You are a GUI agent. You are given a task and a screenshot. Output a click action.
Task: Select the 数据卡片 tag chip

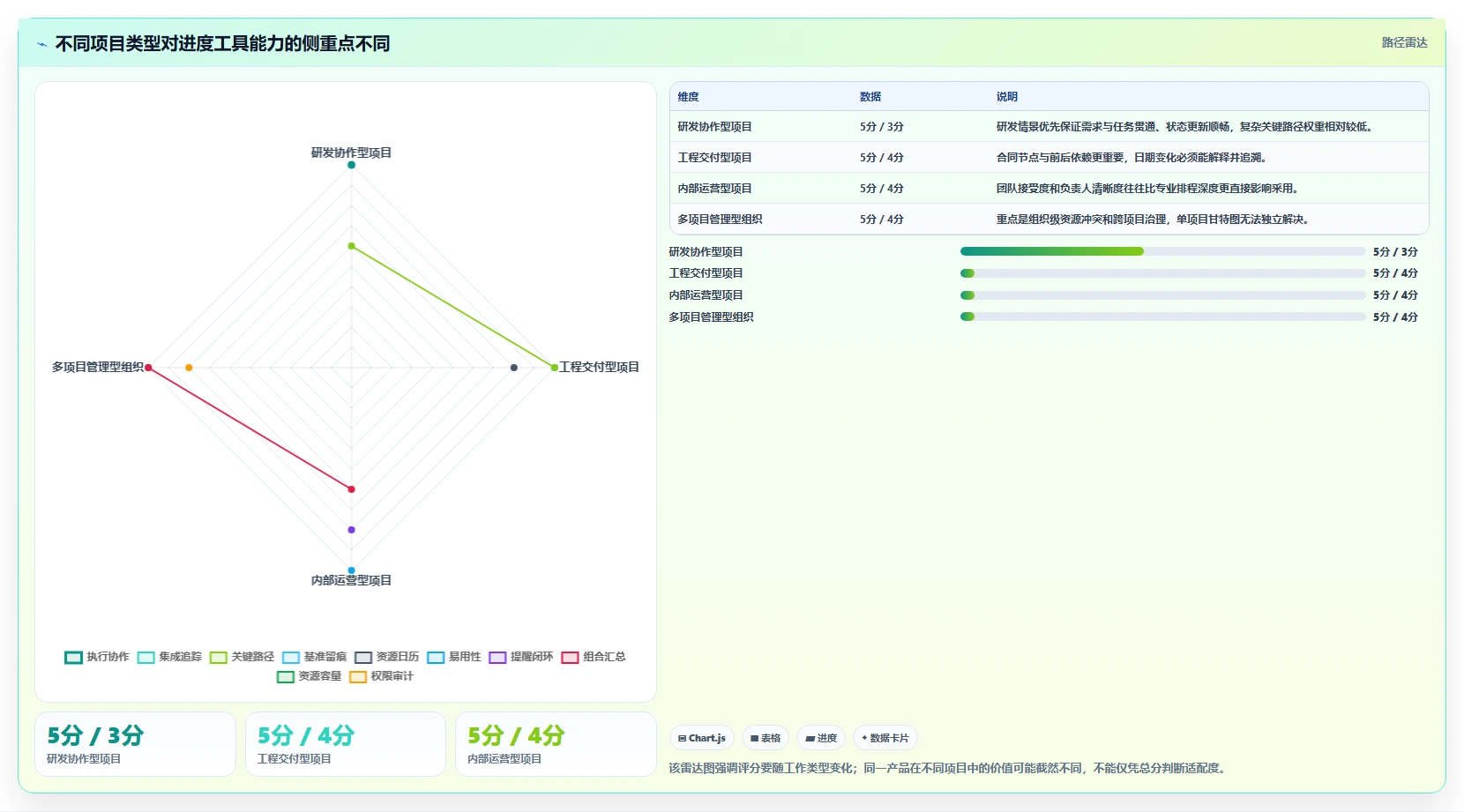885,738
